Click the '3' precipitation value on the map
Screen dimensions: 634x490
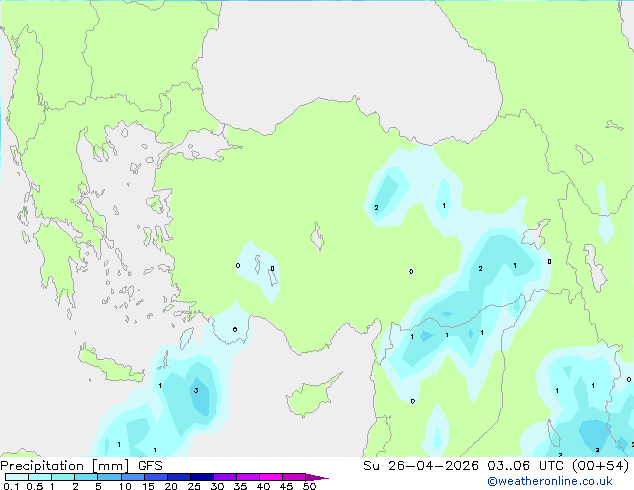coord(196,391)
